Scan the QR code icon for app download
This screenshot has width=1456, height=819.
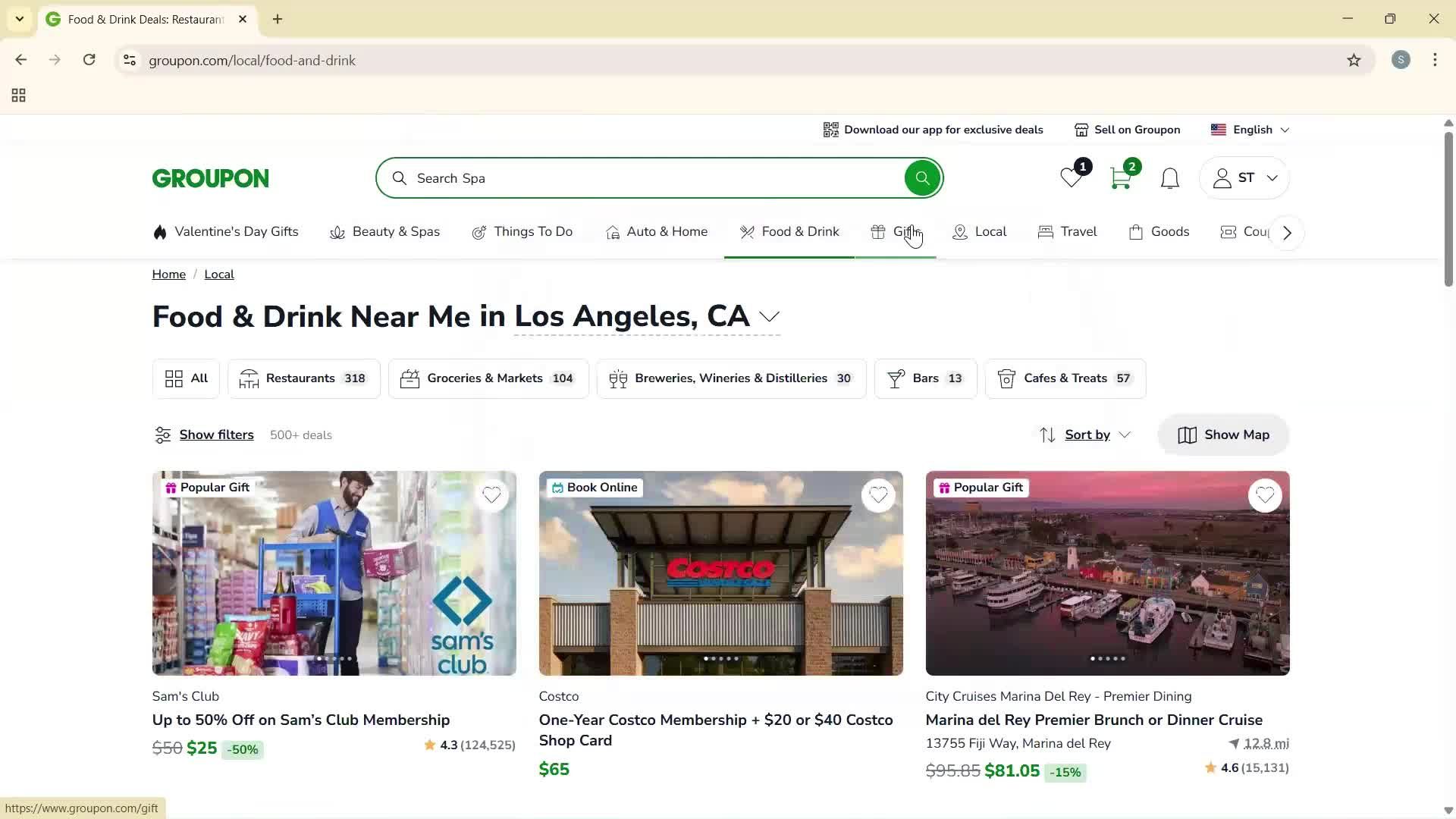click(830, 129)
